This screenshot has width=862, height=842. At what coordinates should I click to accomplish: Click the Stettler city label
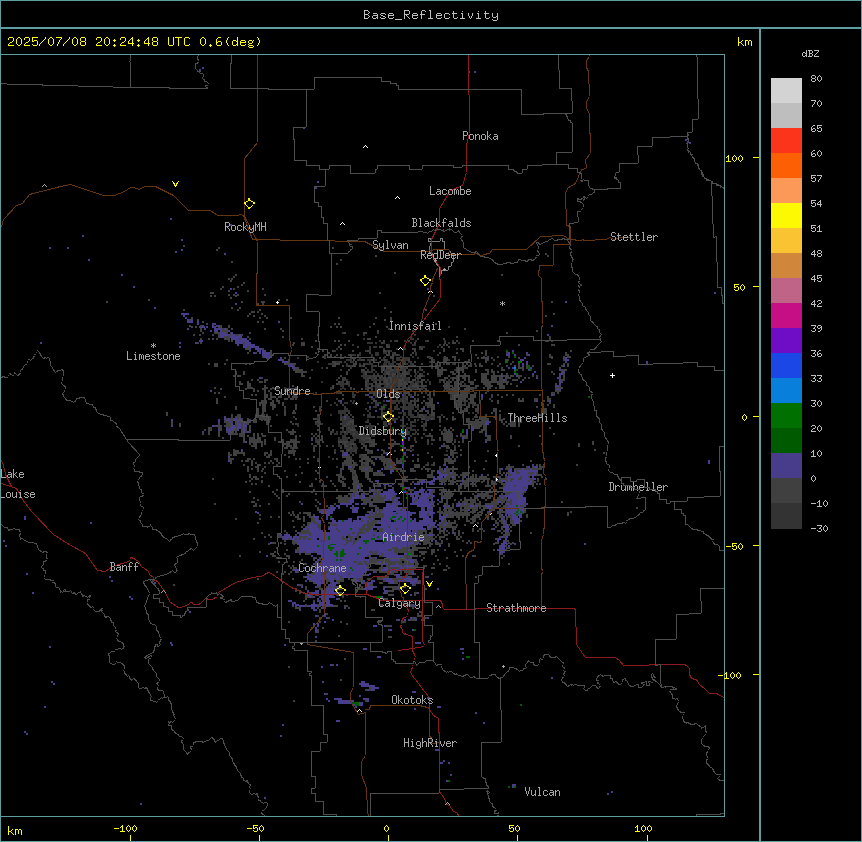[634, 237]
